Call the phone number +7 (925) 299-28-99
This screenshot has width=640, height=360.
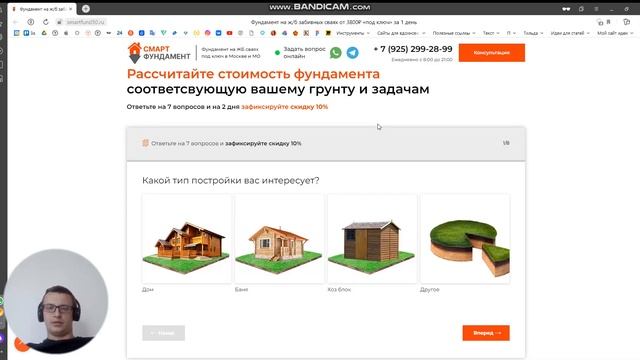(413, 49)
